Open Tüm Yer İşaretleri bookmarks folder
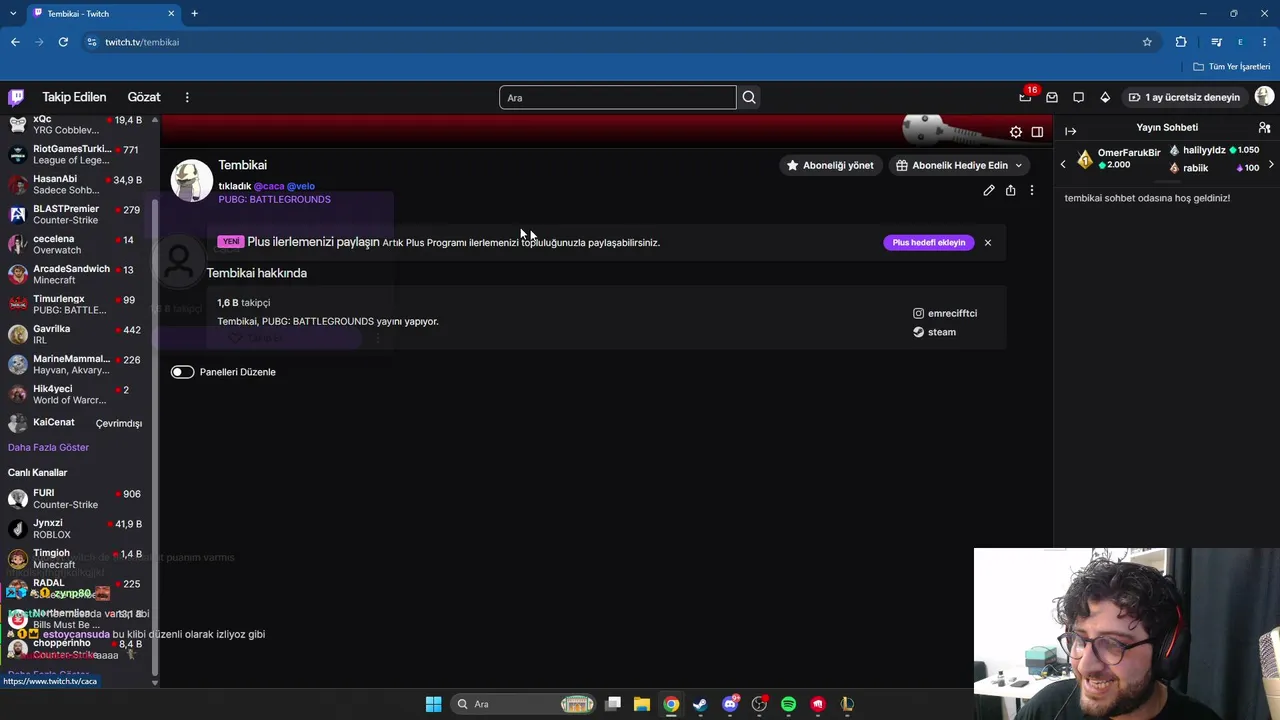 [1232, 67]
